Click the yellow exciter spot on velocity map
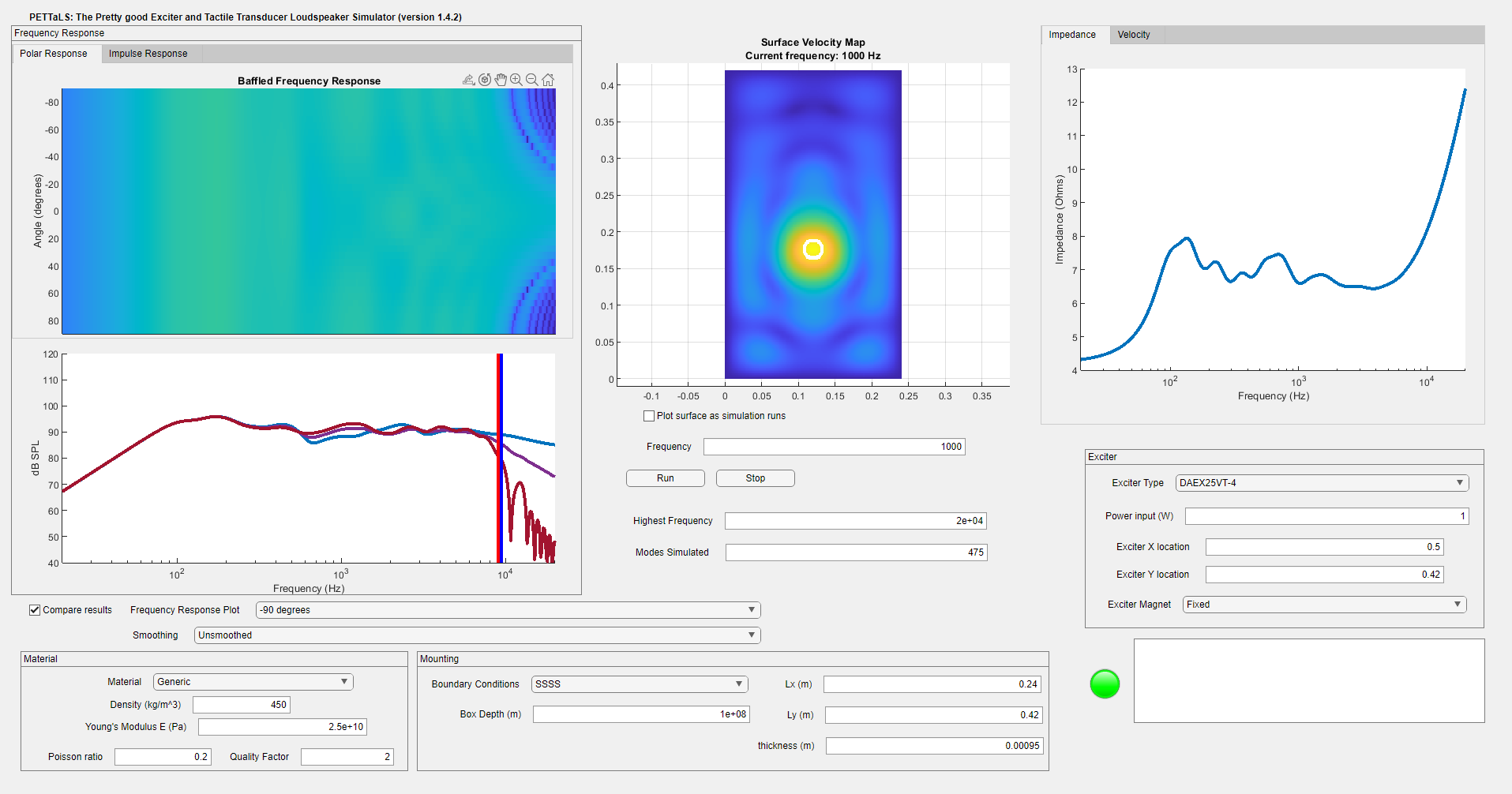1512x794 pixels. point(813,249)
